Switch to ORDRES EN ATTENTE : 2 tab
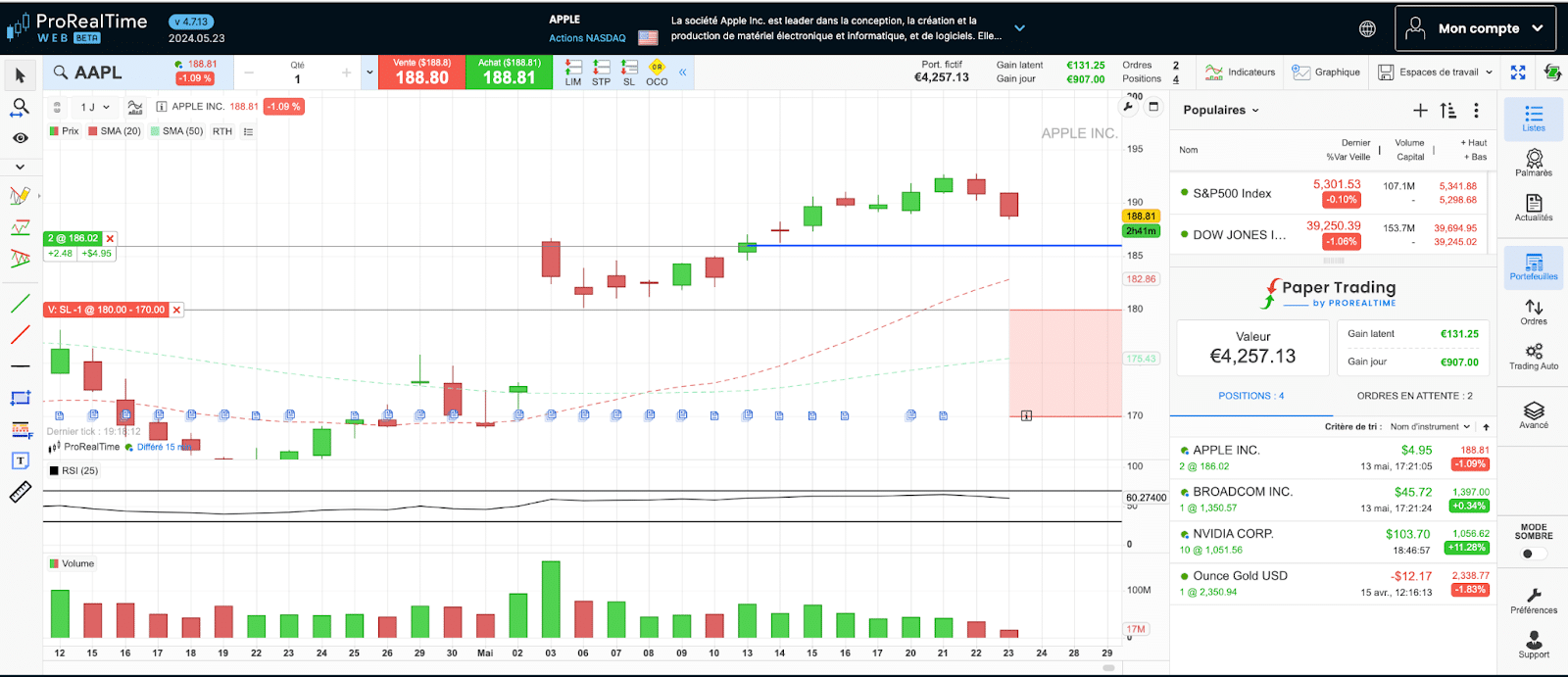Viewport: 1568px width, 677px height. pyautogui.click(x=1414, y=396)
